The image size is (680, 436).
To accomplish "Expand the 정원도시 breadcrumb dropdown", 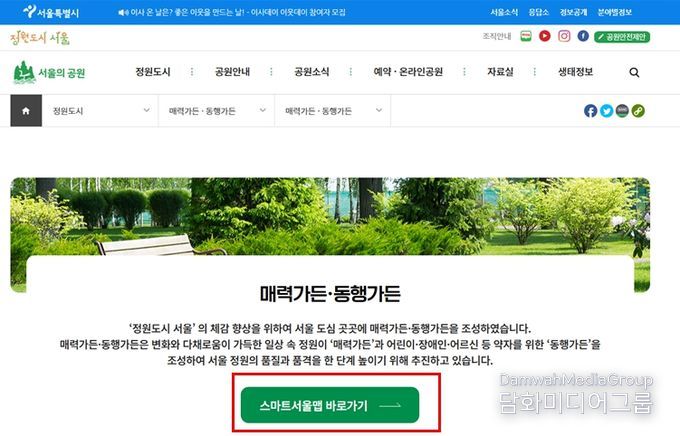I will [x=100, y=111].
